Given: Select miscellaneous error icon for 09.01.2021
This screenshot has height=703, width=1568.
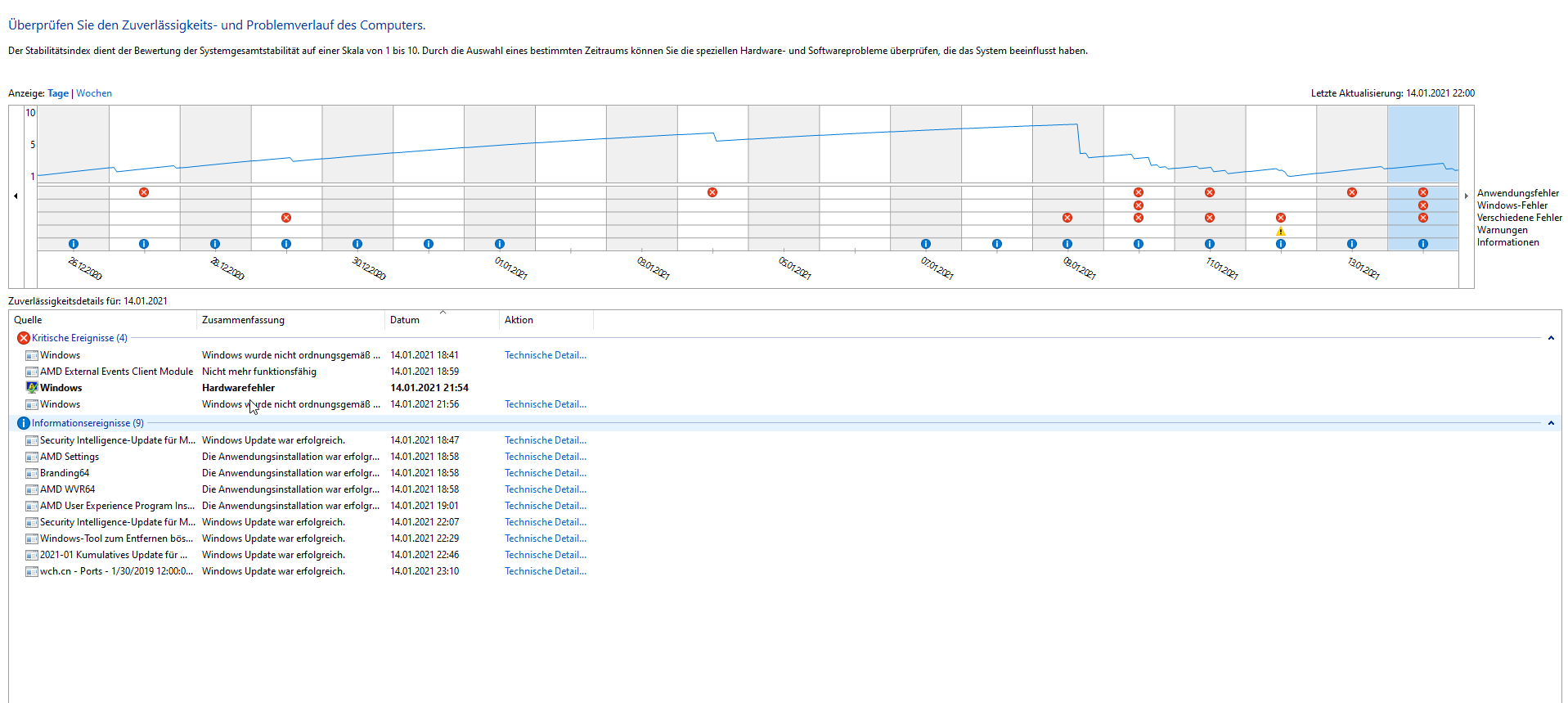Looking at the screenshot, I should tap(1067, 218).
